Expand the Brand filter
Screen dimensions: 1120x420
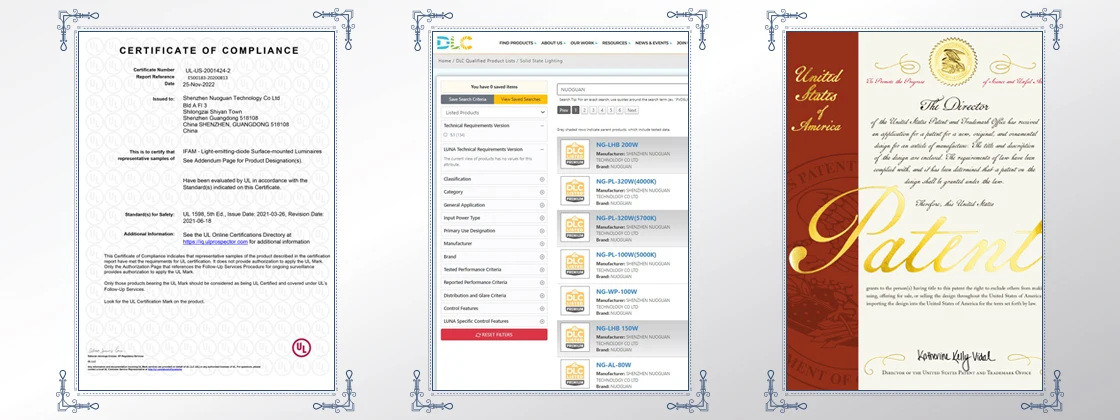542,256
